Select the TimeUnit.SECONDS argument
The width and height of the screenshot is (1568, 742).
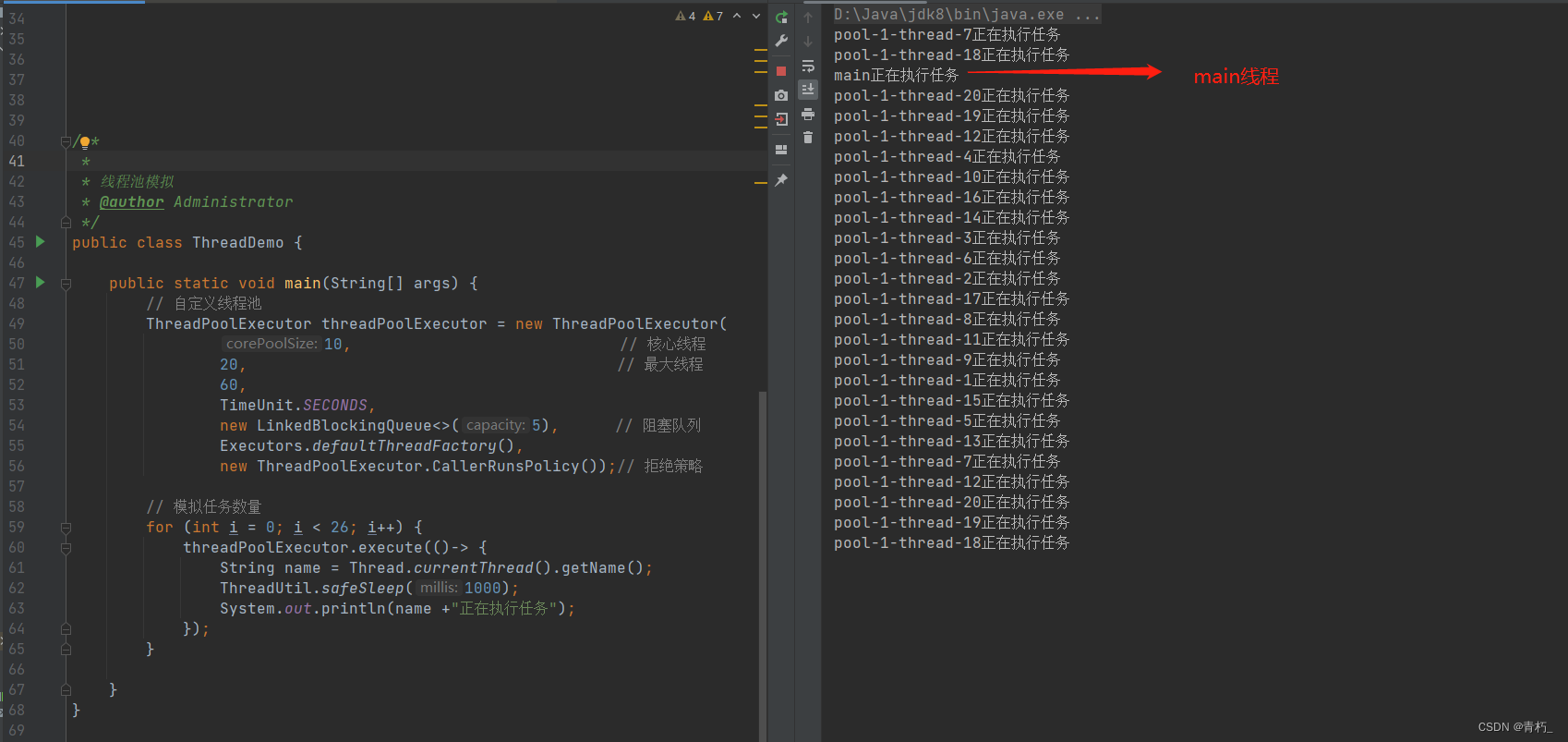pos(294,405)
